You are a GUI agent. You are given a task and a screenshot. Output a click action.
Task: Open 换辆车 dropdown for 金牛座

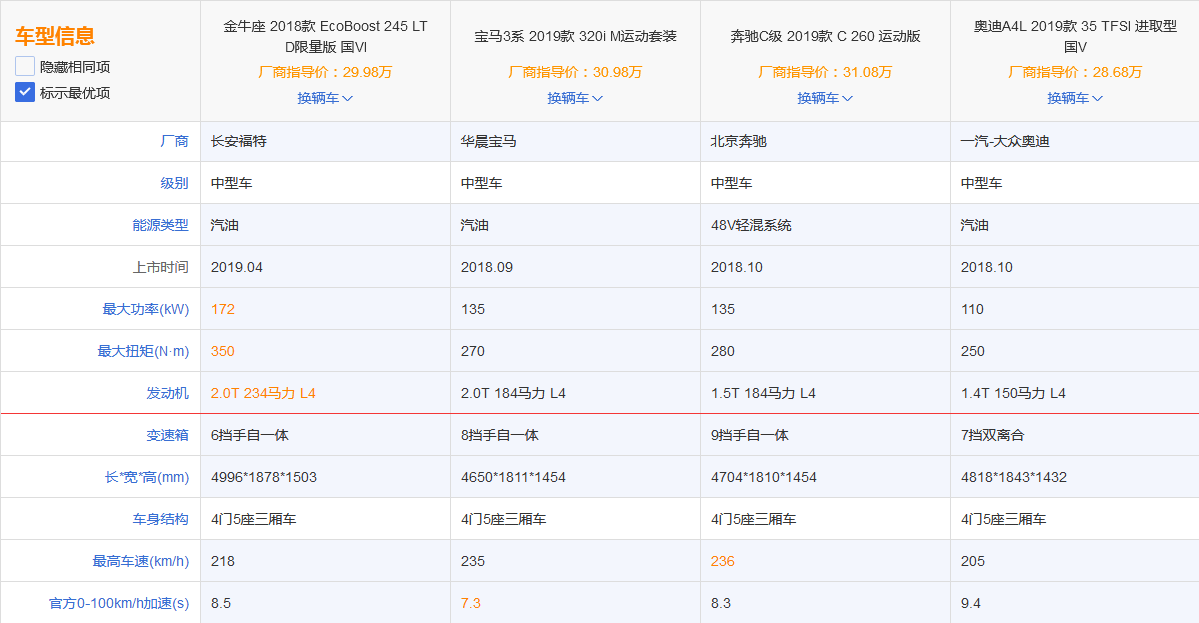(x=325, y=98)
